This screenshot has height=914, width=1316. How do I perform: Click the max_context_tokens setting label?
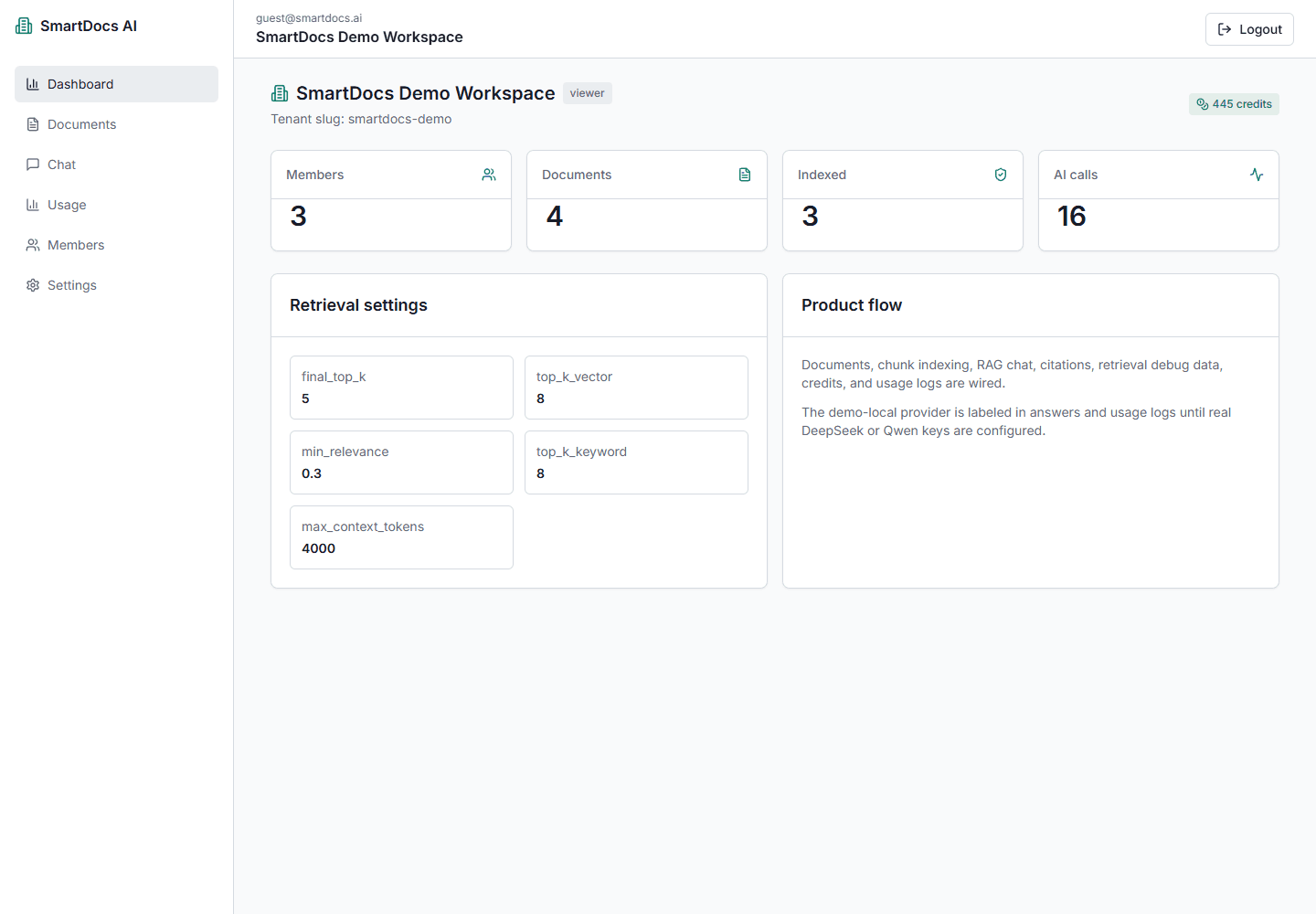point(363,526)
